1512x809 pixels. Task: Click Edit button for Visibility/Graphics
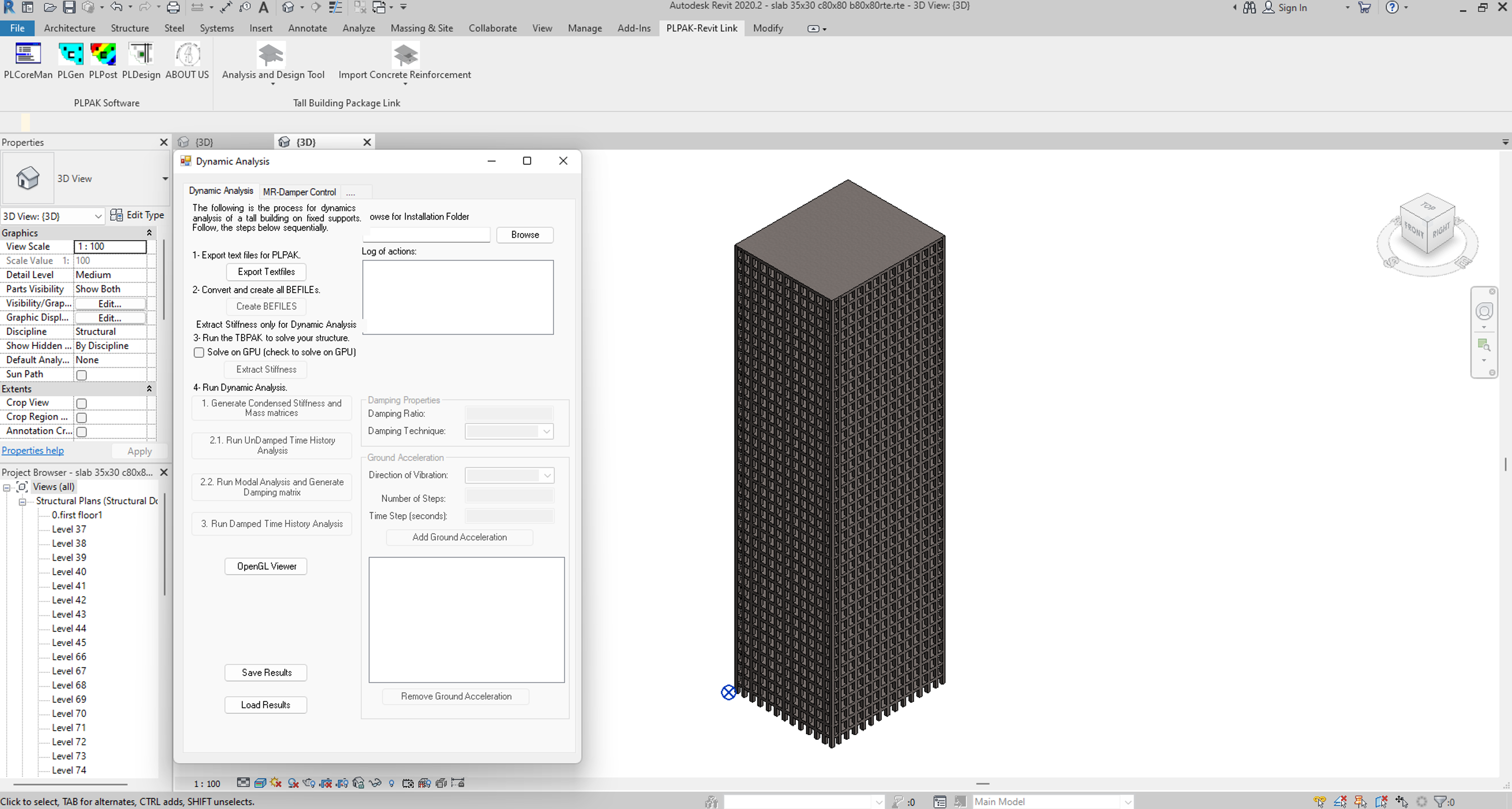110,303
